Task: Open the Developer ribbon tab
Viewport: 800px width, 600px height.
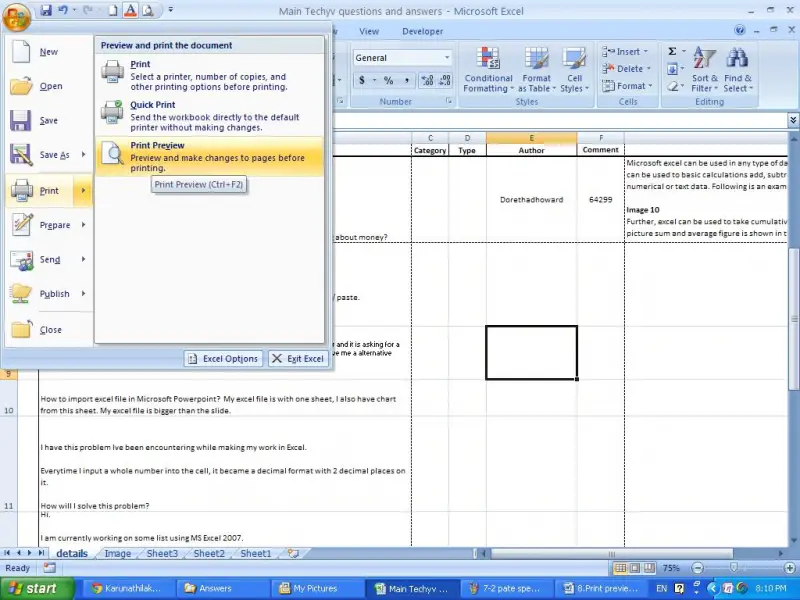Action: pos(422,31)
